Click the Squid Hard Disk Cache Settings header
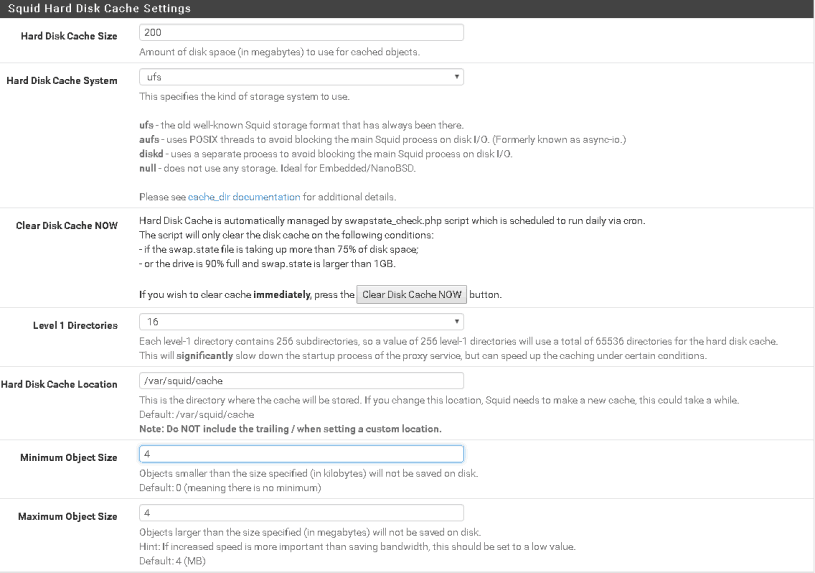This screenshot has height=573, width=815. [x=98, y=8]
